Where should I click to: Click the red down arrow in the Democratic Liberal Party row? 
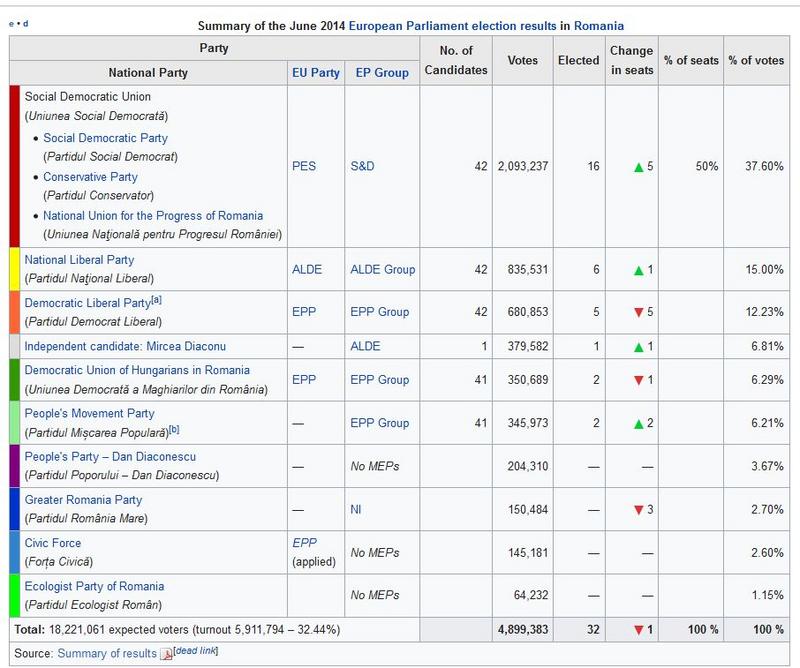(x=638, y=312)
